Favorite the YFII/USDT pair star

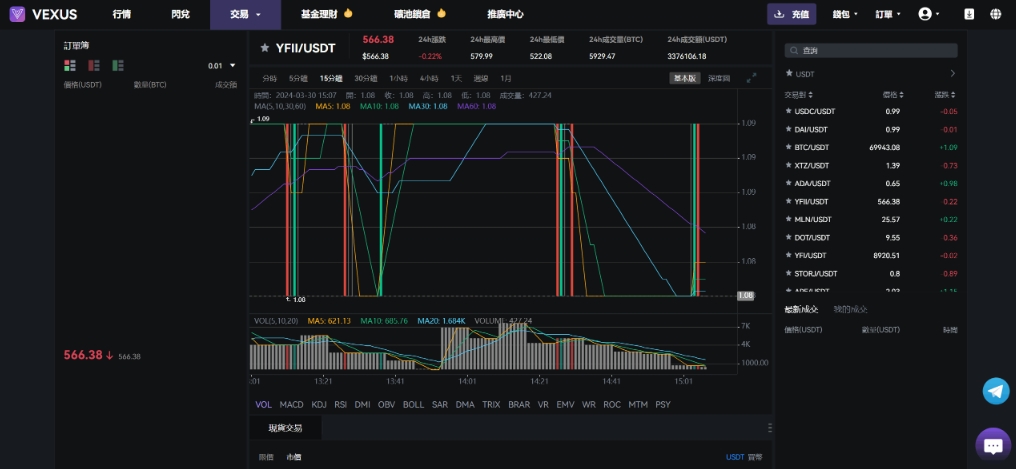tap(264, 48)
